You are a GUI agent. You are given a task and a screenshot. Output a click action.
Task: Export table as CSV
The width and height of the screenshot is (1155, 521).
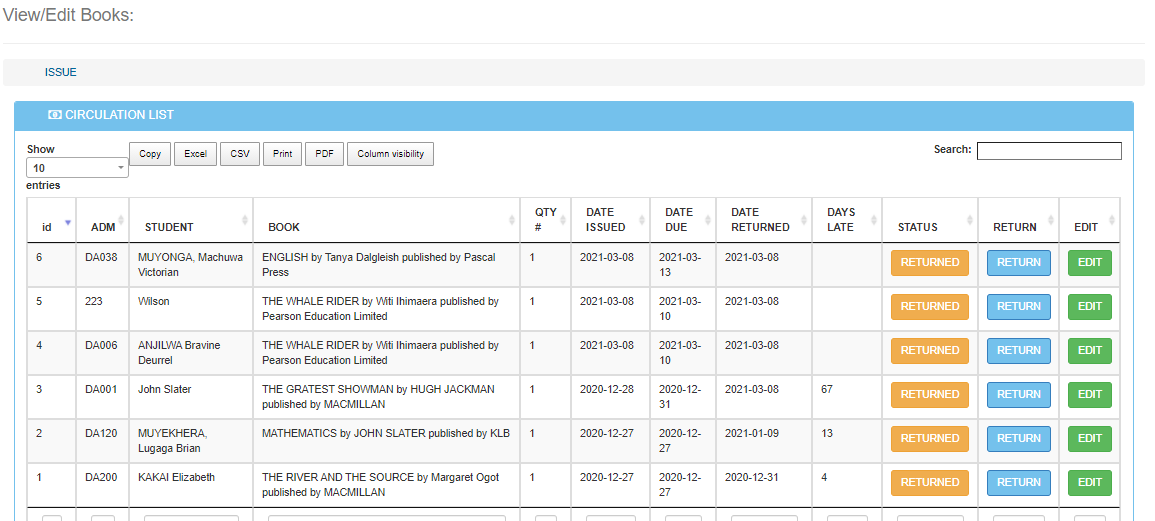240,154
